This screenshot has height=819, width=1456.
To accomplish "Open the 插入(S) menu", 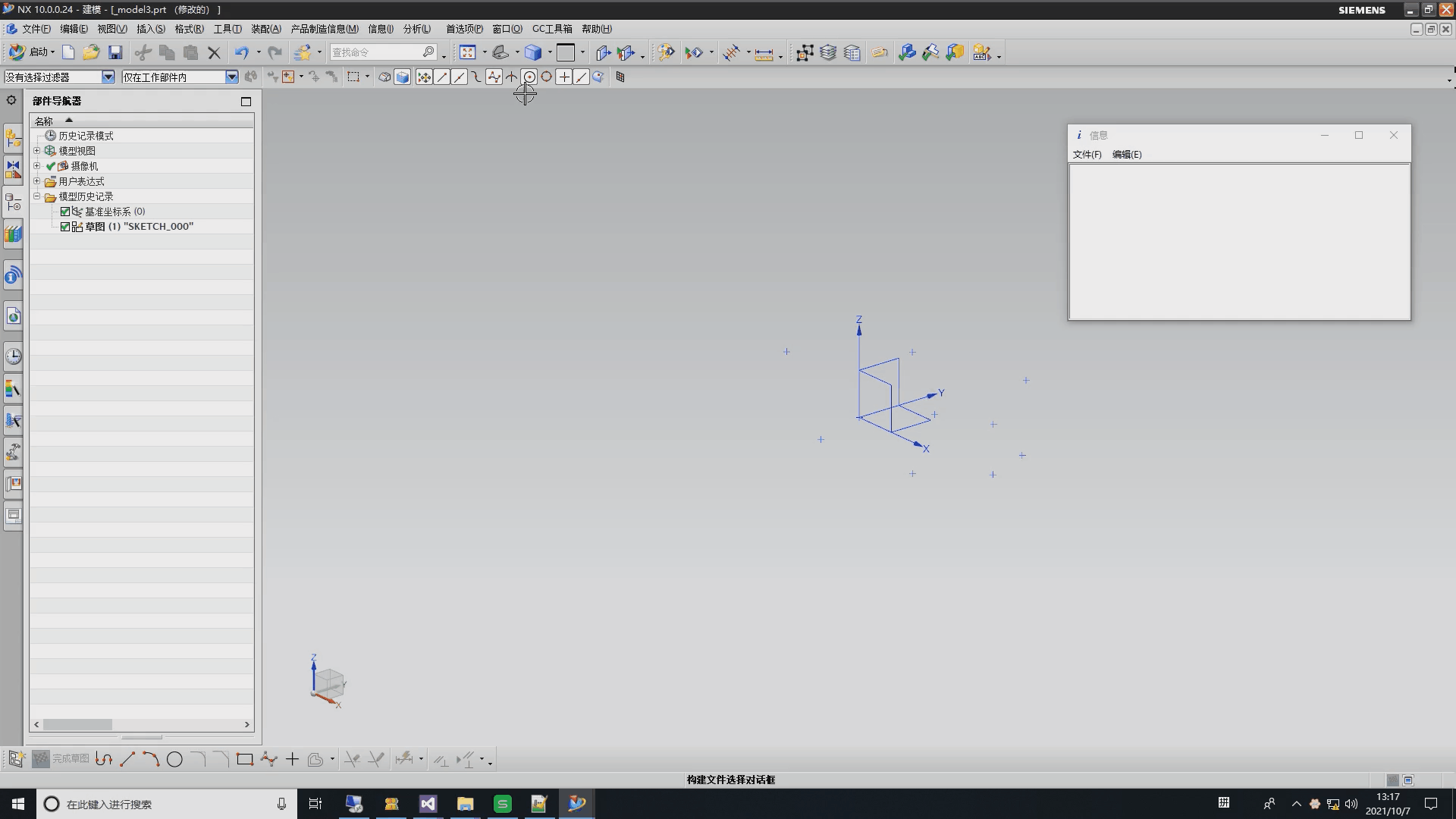I will [x=150, y=29].
